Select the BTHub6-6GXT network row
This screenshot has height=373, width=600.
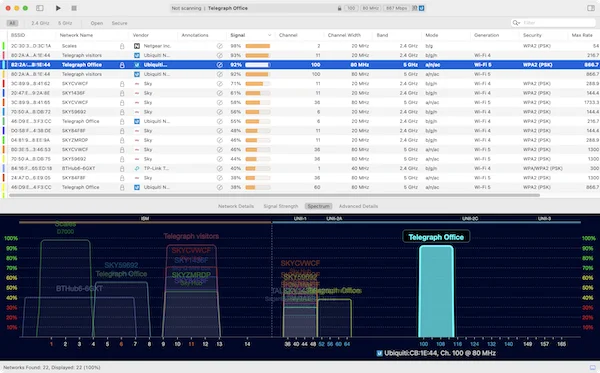pyautogui.click(x=300, y=168)
